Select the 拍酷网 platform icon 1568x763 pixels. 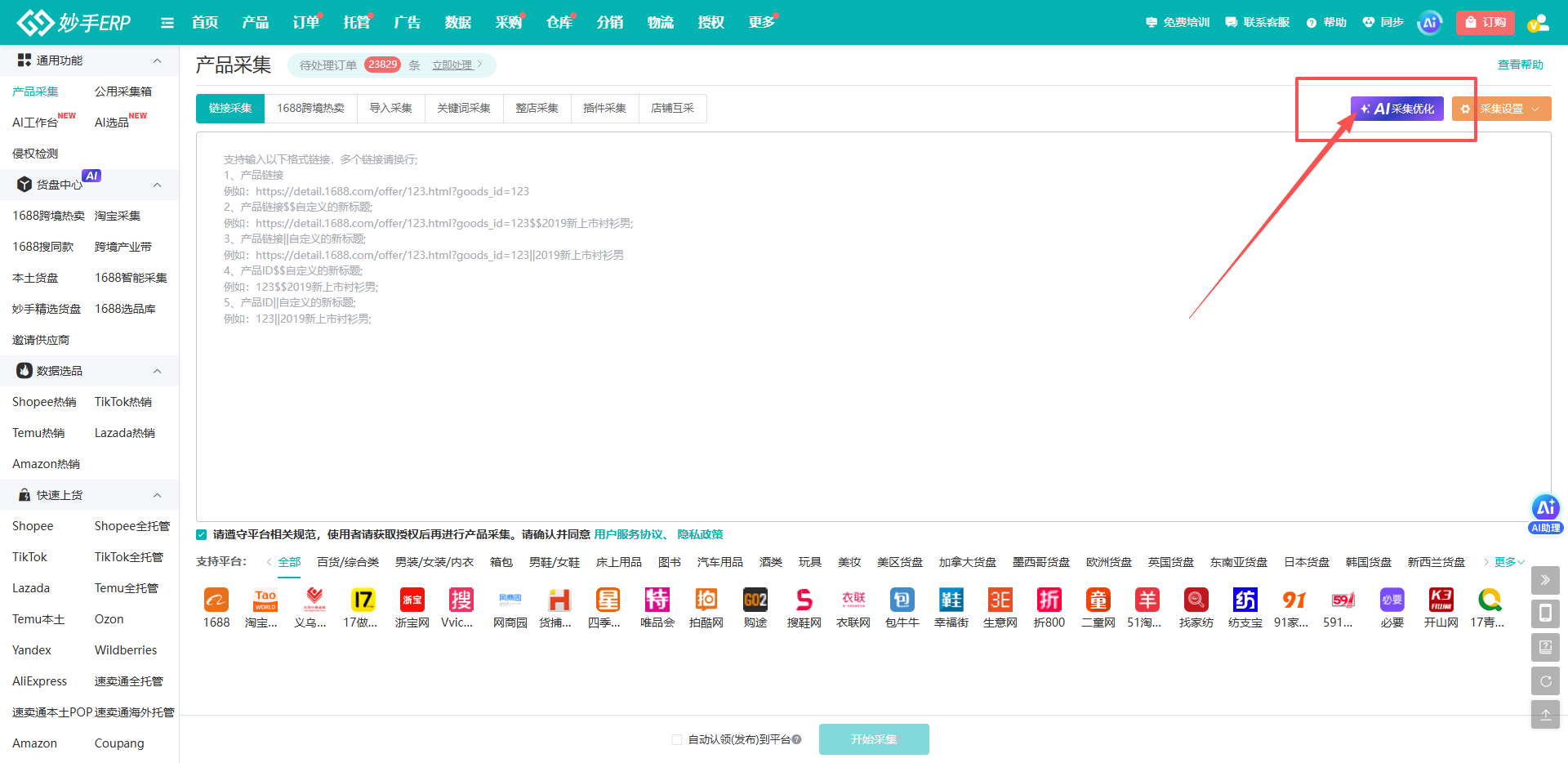coord(706,600)
